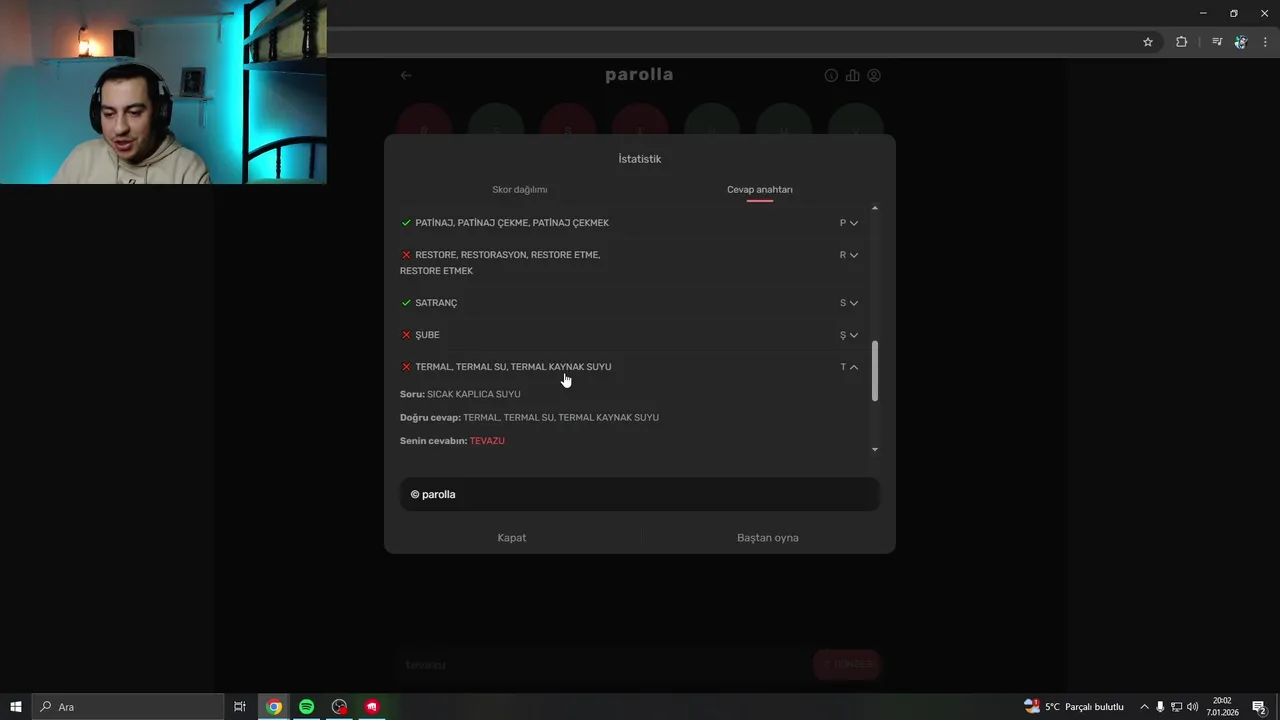Bookmark this page with the star icon
The width and height of the screenshot is (1280, 720).
(1148, 42)
